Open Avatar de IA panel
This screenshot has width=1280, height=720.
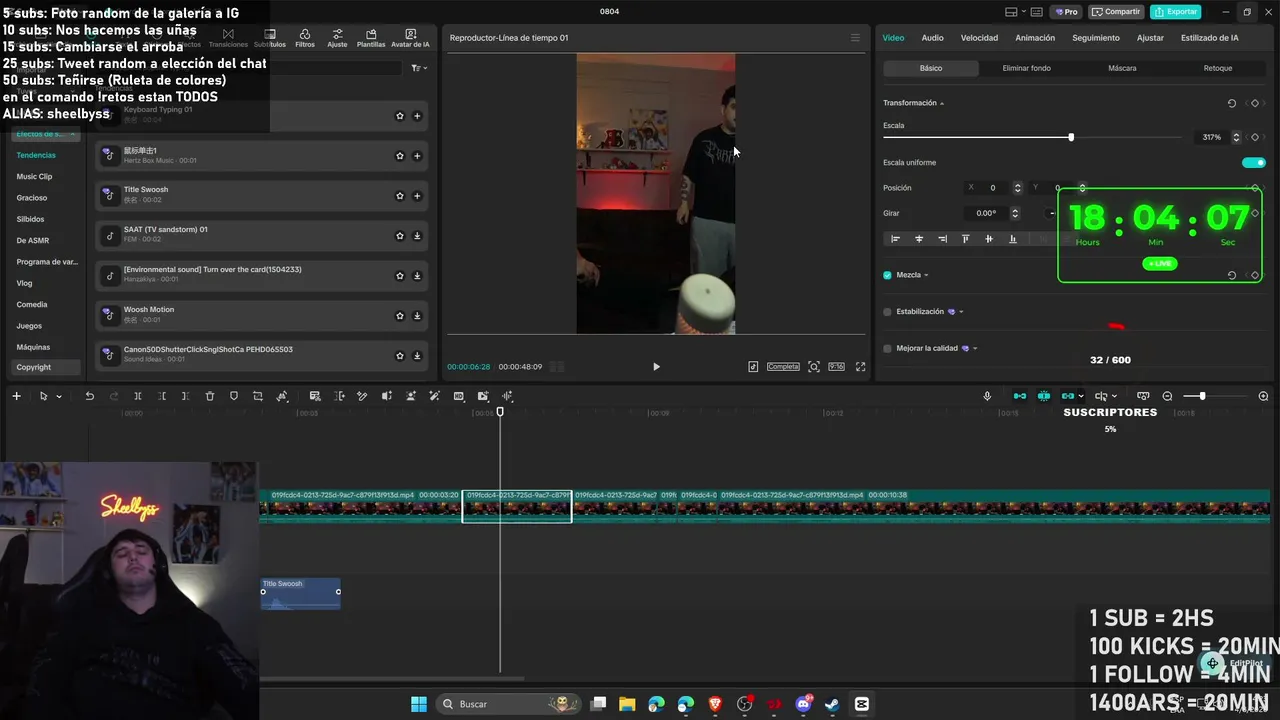(x=410, y=38)
